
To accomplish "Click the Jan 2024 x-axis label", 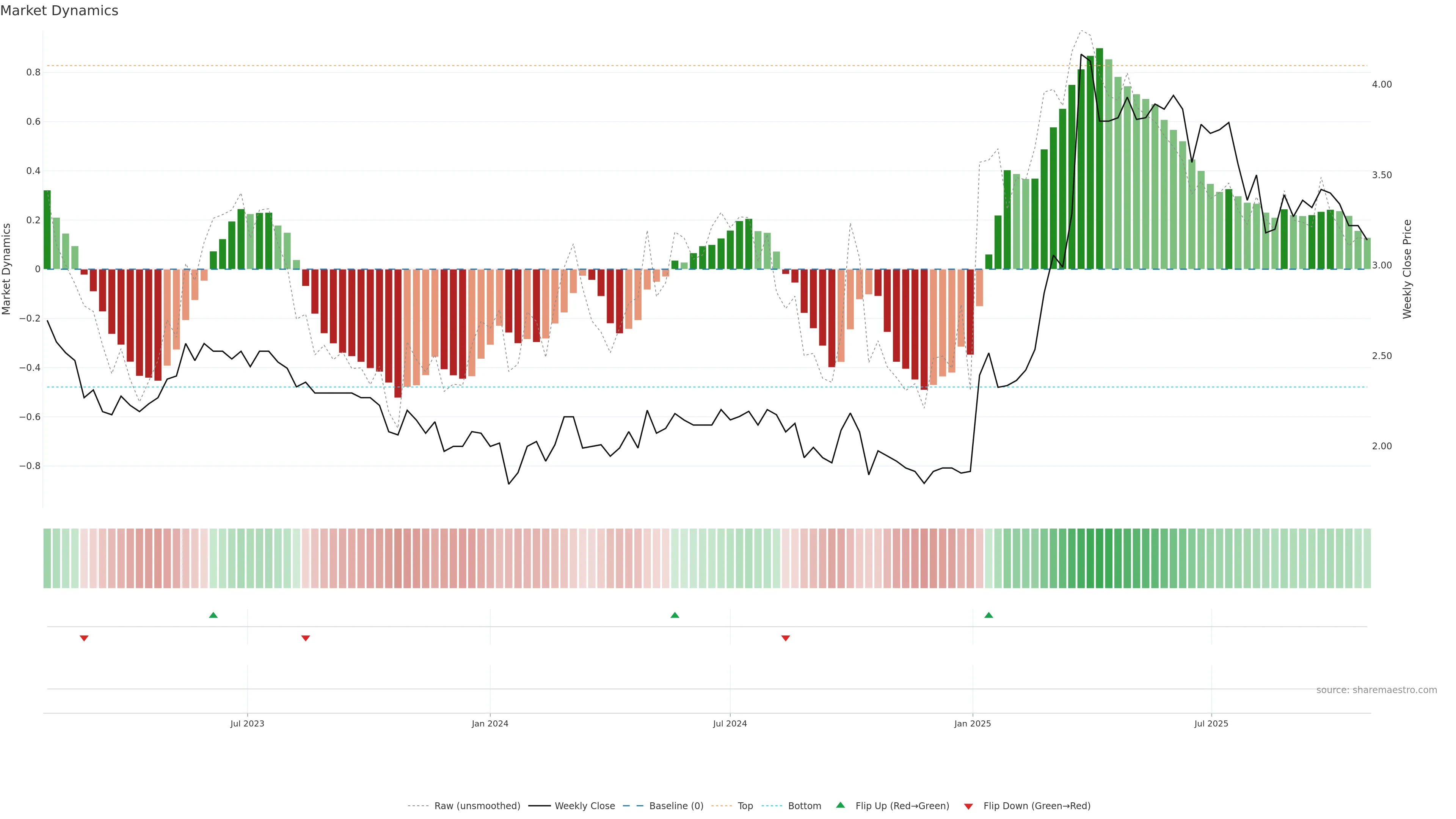I will coord(490,723).
